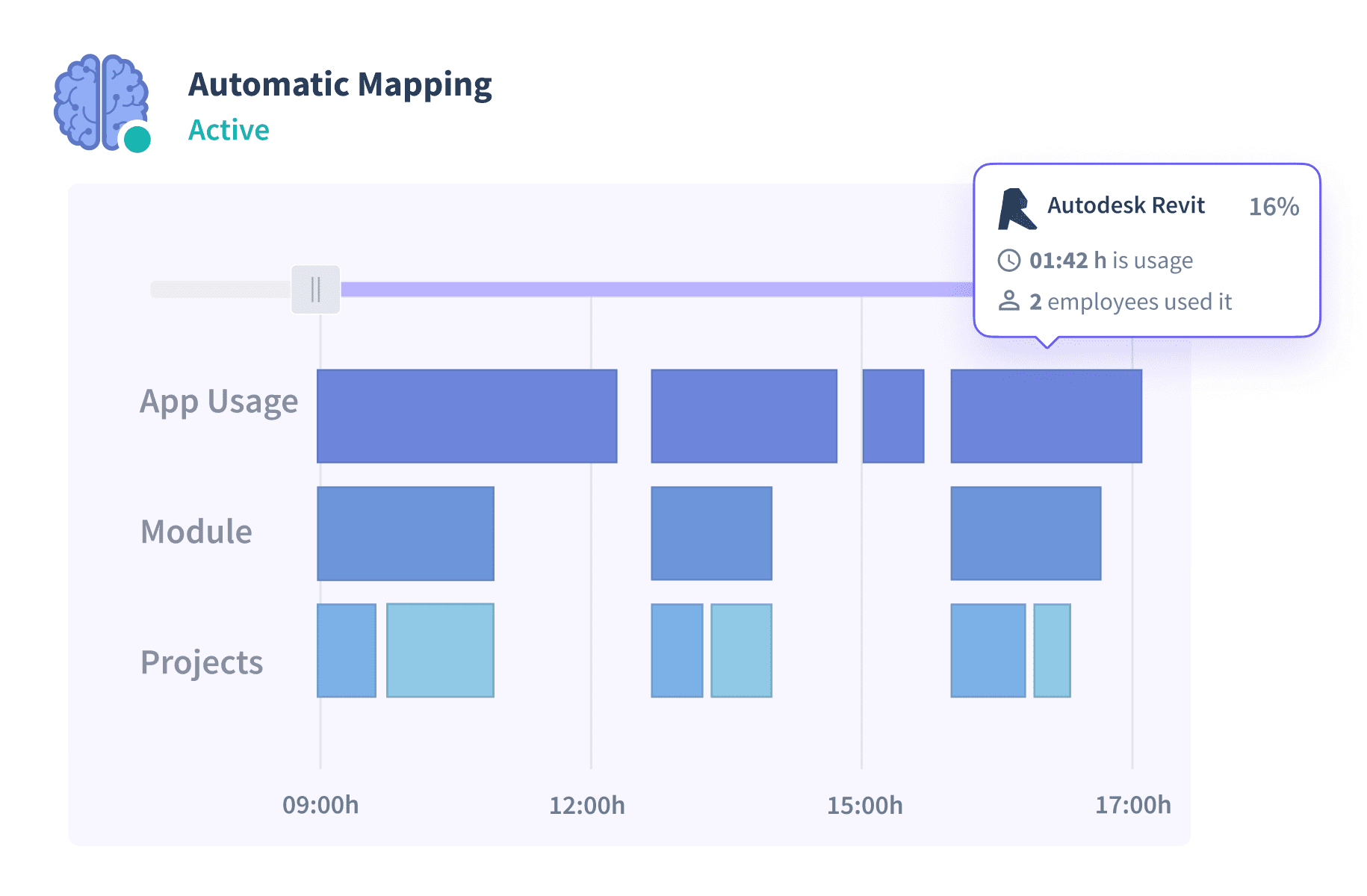Select the App Usage label
The height and width of the screenshot is (896, 1367).
click(x=219, y=401)
